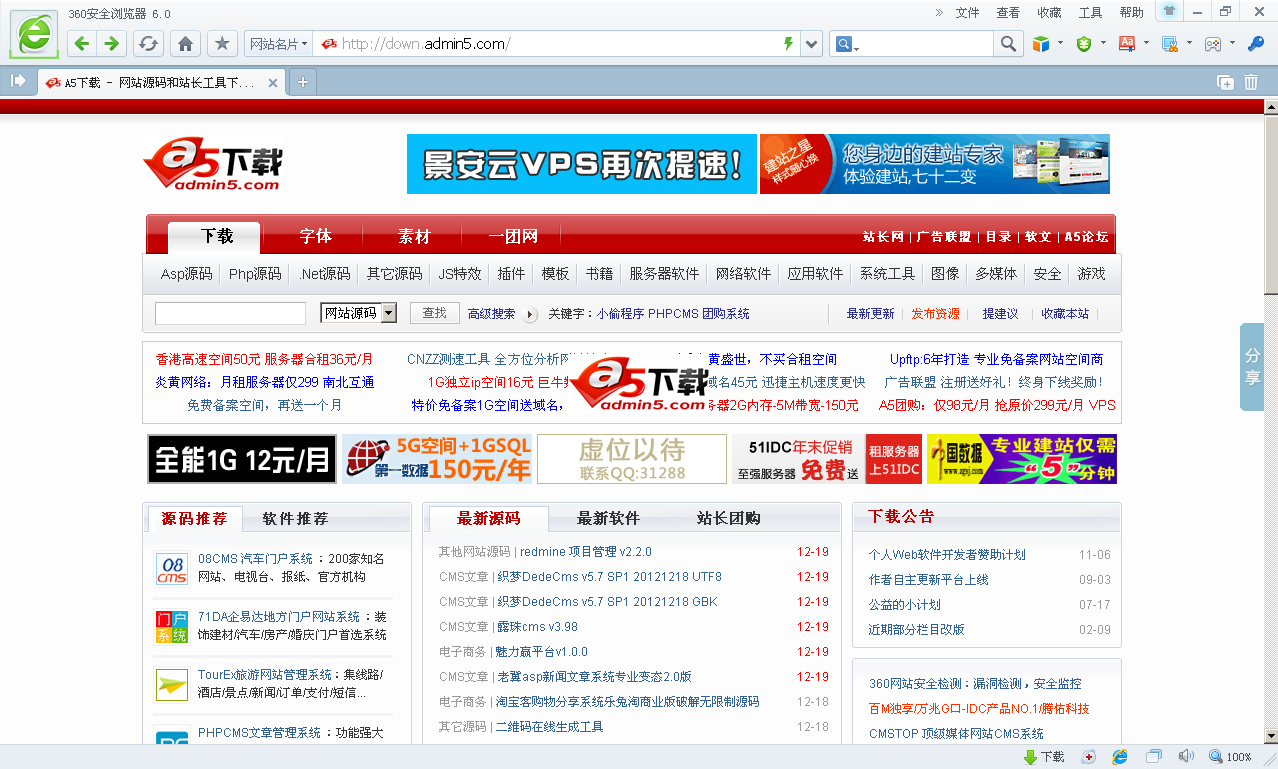The image size is (1278, 769).
Task: Expand the dropdown beside translate icon
Action: [1146, 43]
